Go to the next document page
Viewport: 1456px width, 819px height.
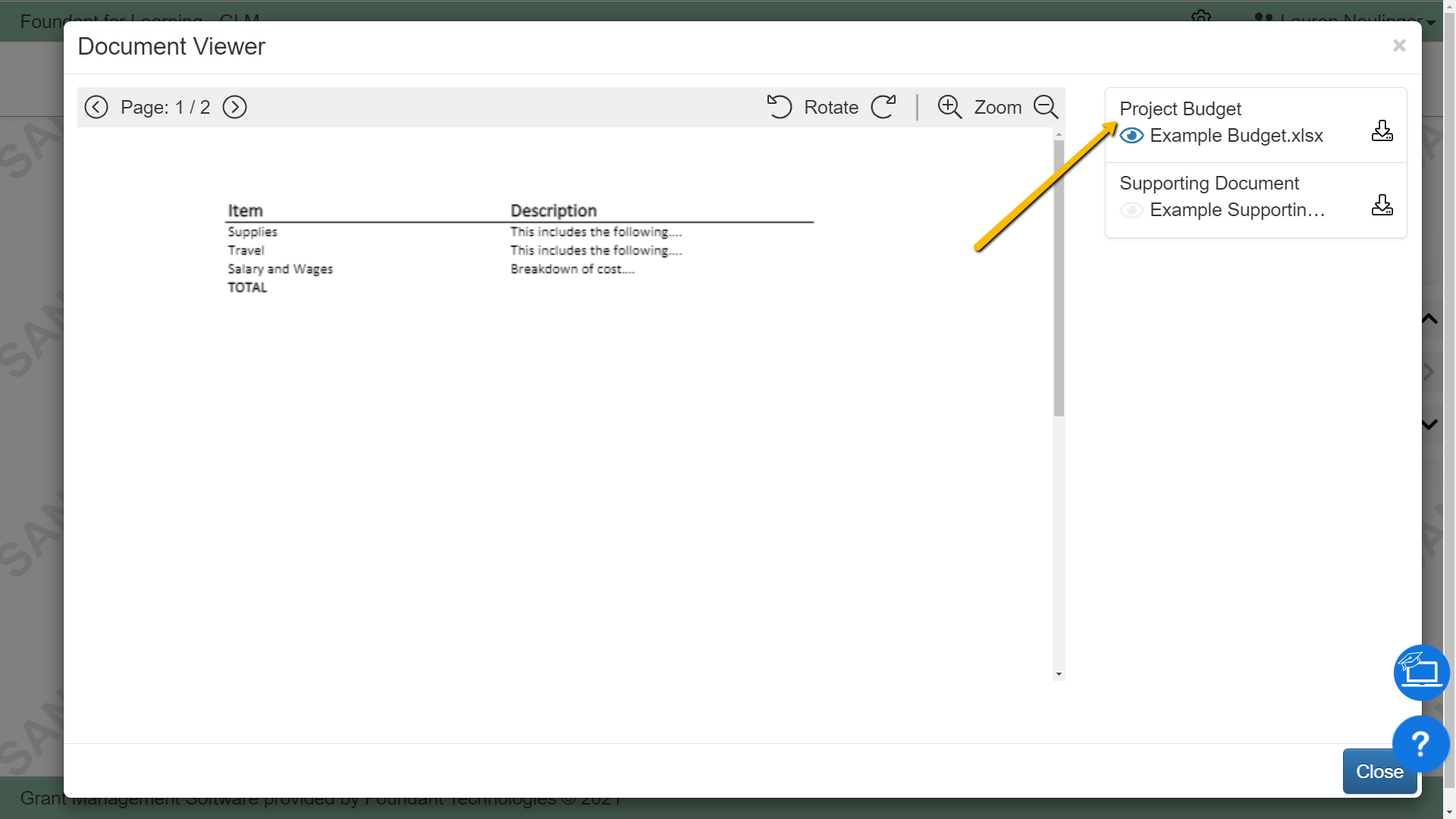pyautogui.click(x=235, y=106)
